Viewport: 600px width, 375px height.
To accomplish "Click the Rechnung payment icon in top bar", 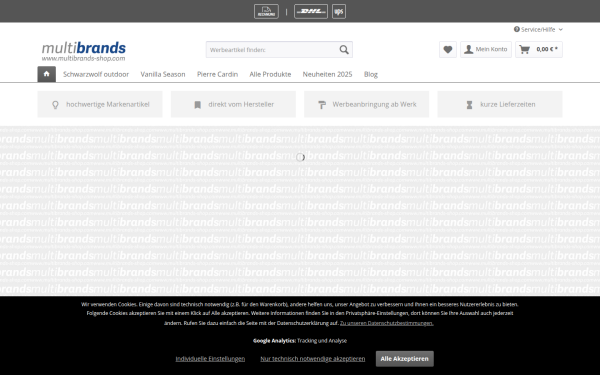I will point(266,11).
